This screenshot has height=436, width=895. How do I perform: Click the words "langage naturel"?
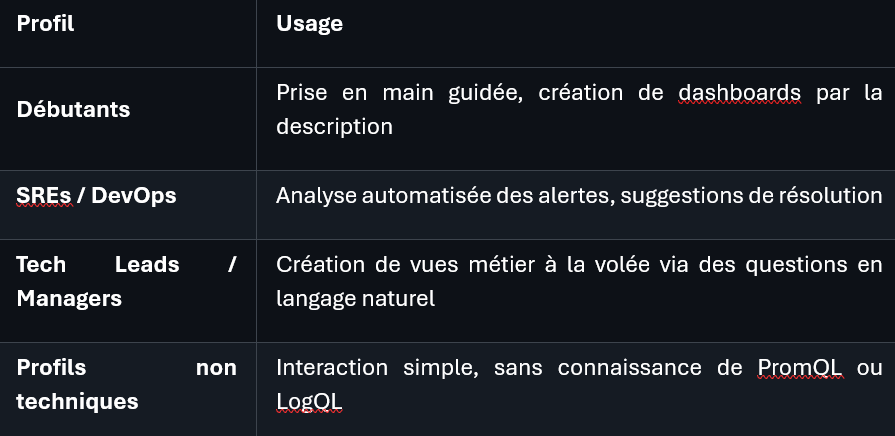point(355,299)
